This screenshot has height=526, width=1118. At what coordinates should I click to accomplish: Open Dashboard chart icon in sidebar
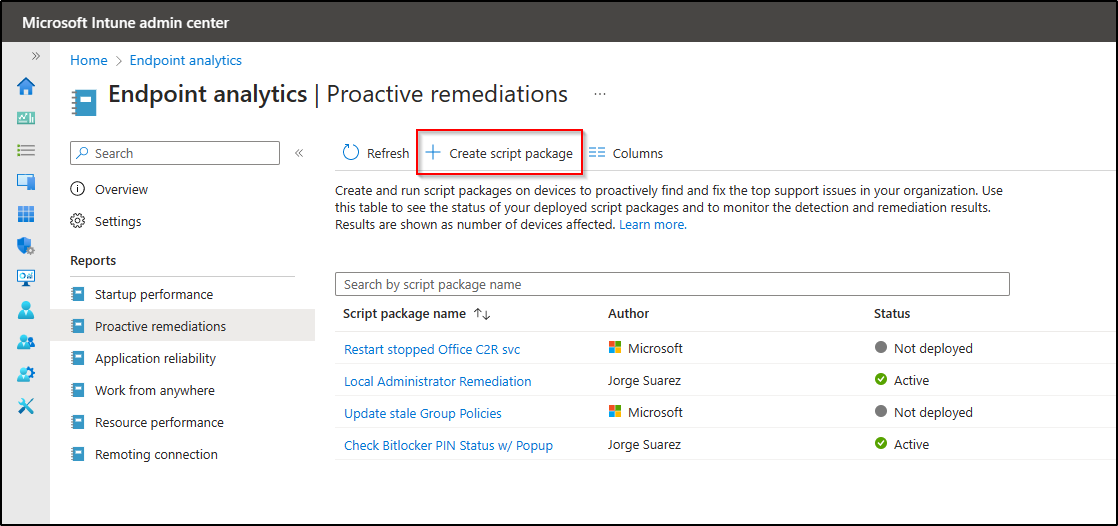(x=26, y=118)
